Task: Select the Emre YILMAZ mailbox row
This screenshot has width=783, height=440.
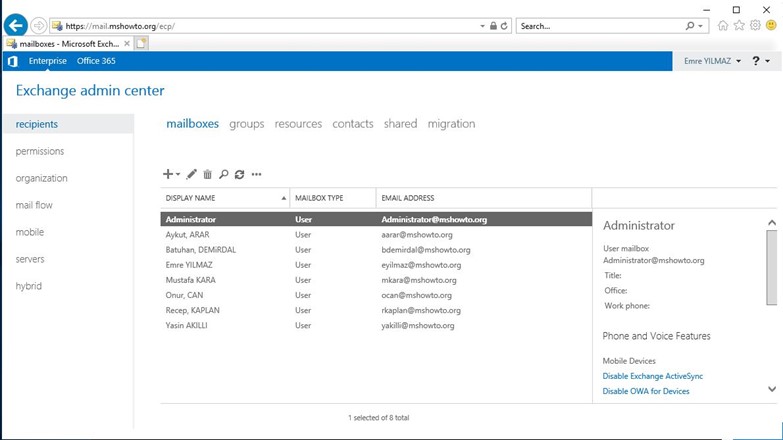Action: pos(376,265)
